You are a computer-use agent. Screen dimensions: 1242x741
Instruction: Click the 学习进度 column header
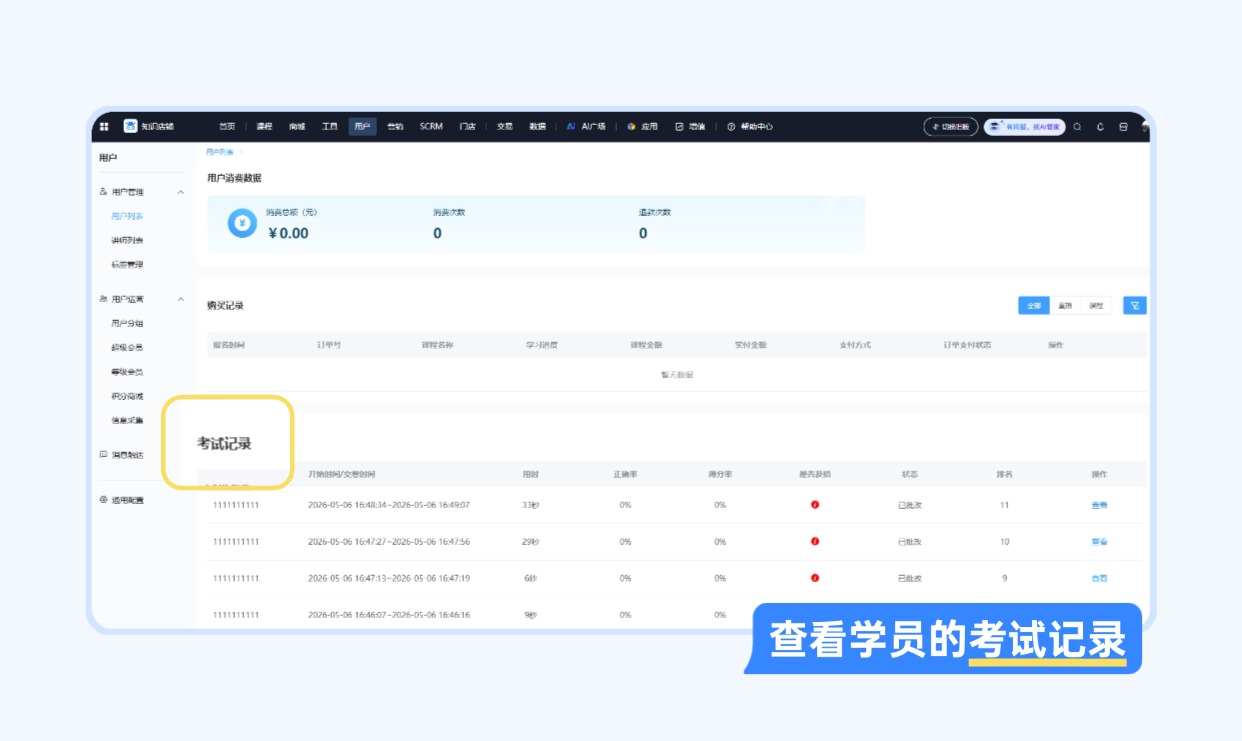pyautogui.click(x=542, y=345)
